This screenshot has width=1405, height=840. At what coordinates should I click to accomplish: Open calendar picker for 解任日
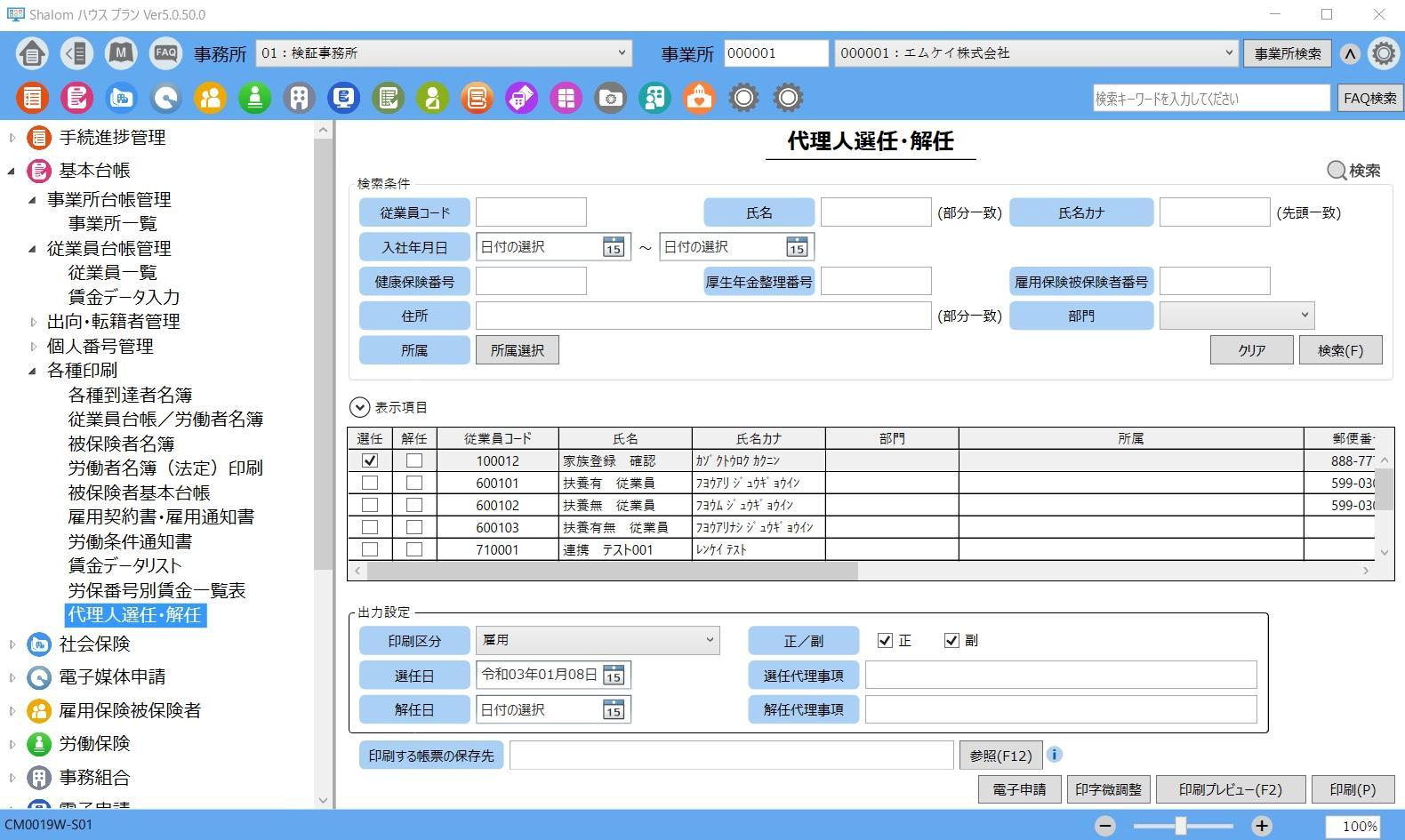(x=613, y=710)
